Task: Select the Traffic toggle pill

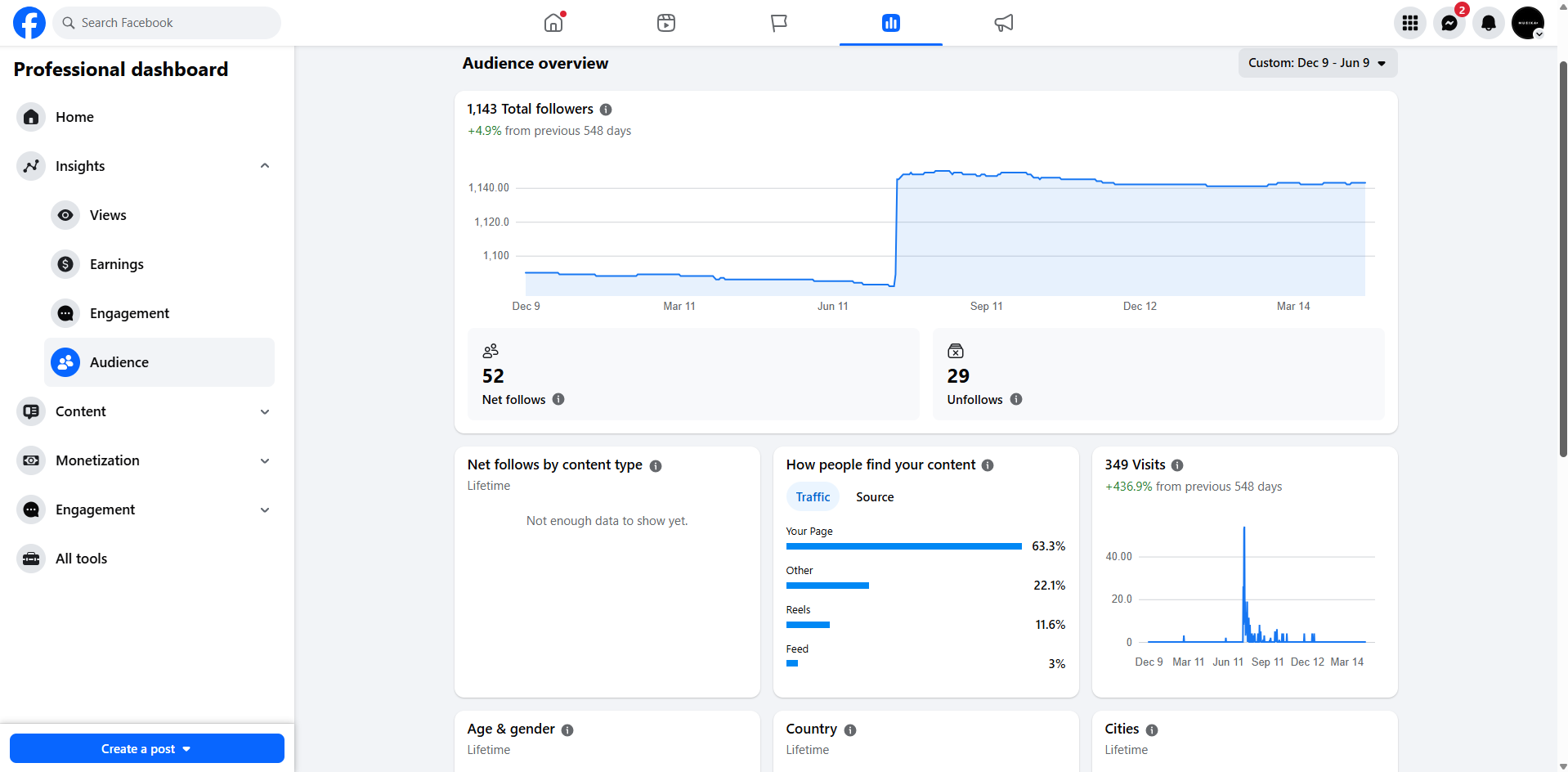Action: click(813, 497)
